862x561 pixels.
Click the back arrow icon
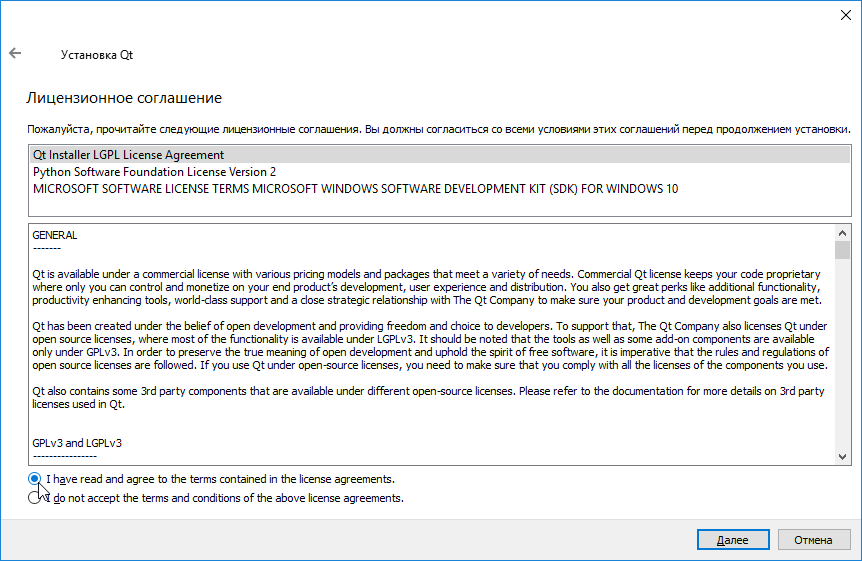pyautogui.click(x=15, y=54)
